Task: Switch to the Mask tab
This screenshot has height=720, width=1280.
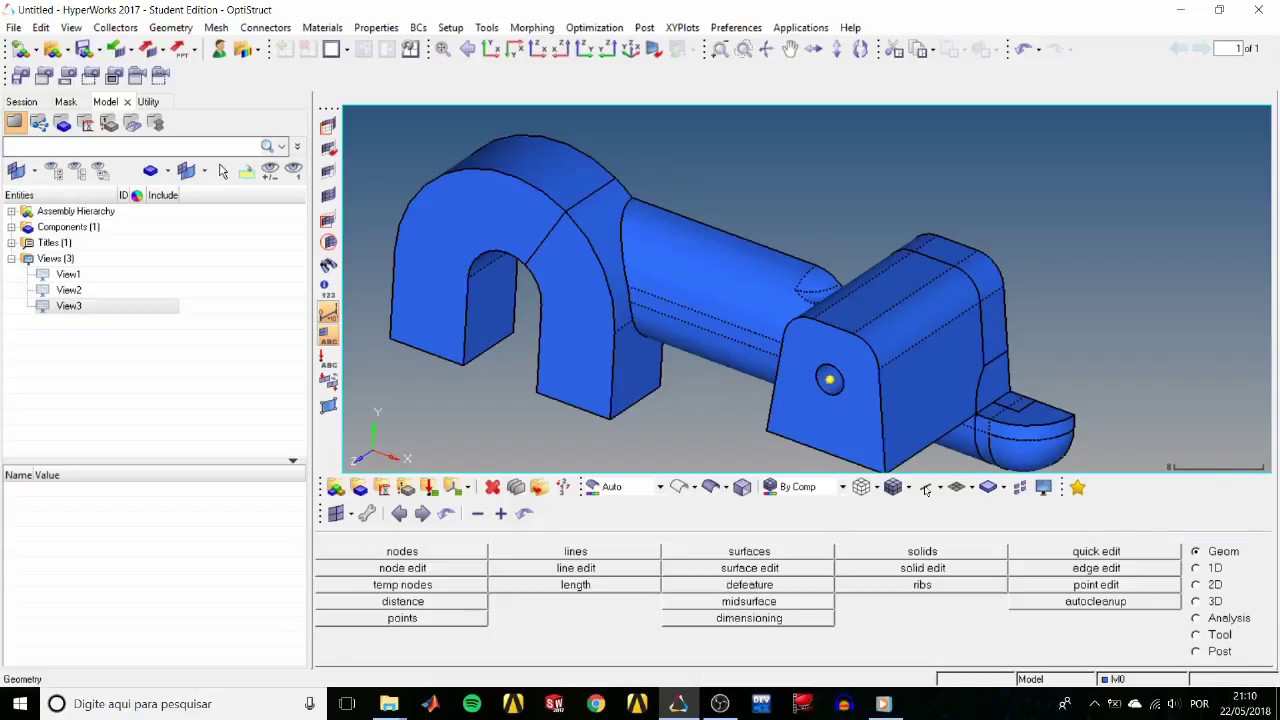Action: (x=65, y=102)
